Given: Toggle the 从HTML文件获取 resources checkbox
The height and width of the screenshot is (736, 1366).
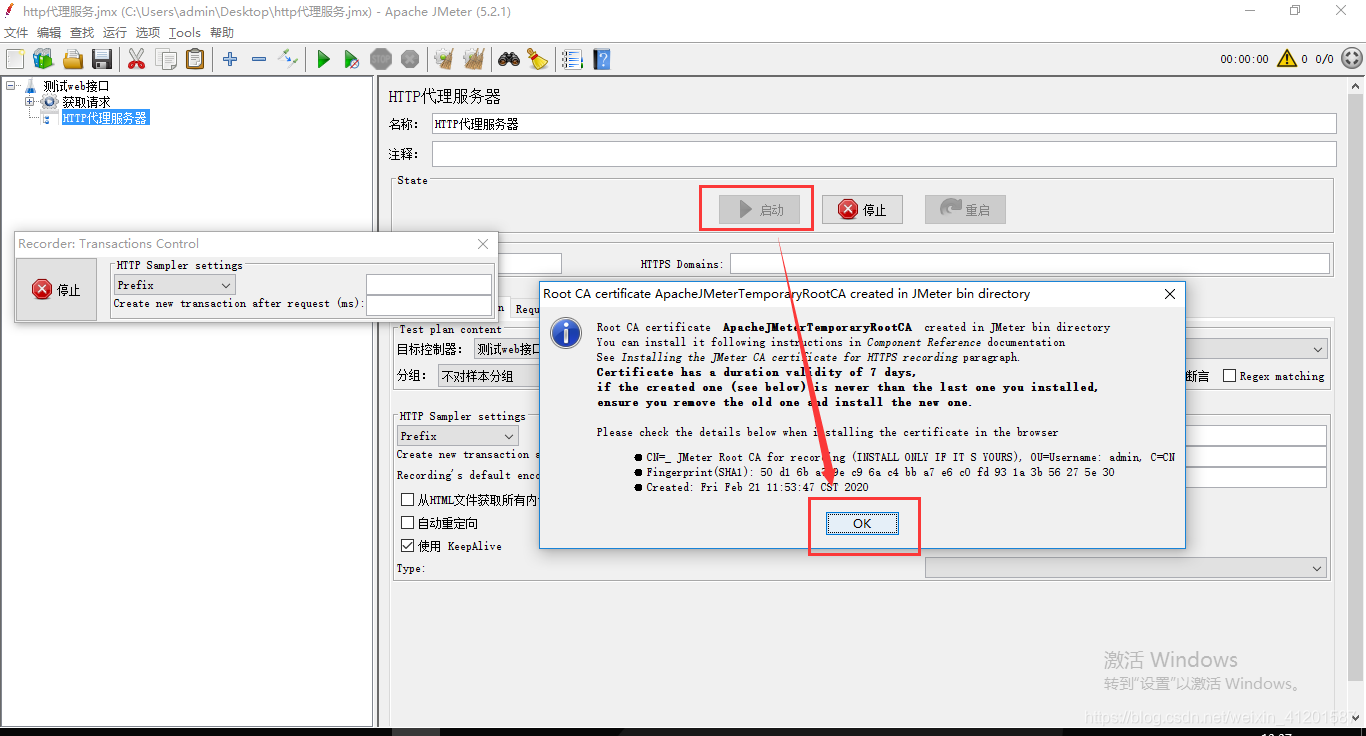Looking at the screenshot, I should [x=407, y=500].
